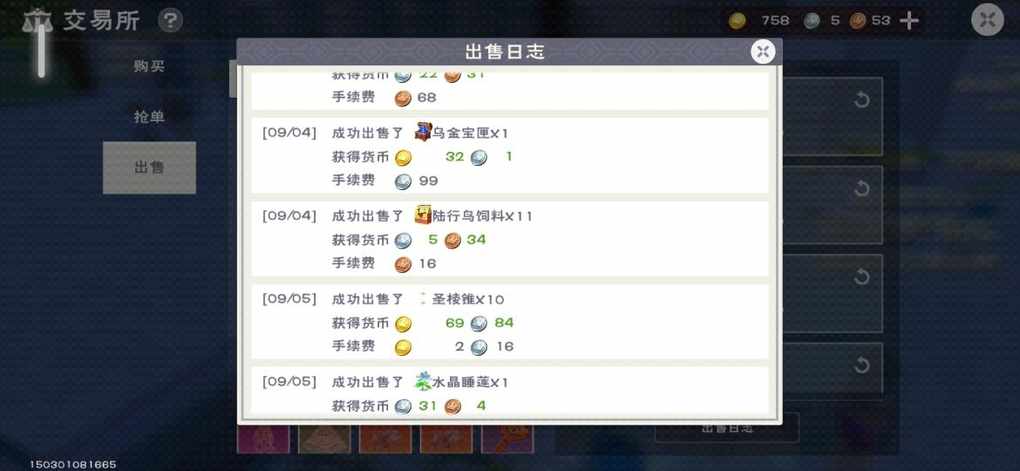Switch to the 抢单 tab
This screenshot has width=1020, height=471.
149,118
